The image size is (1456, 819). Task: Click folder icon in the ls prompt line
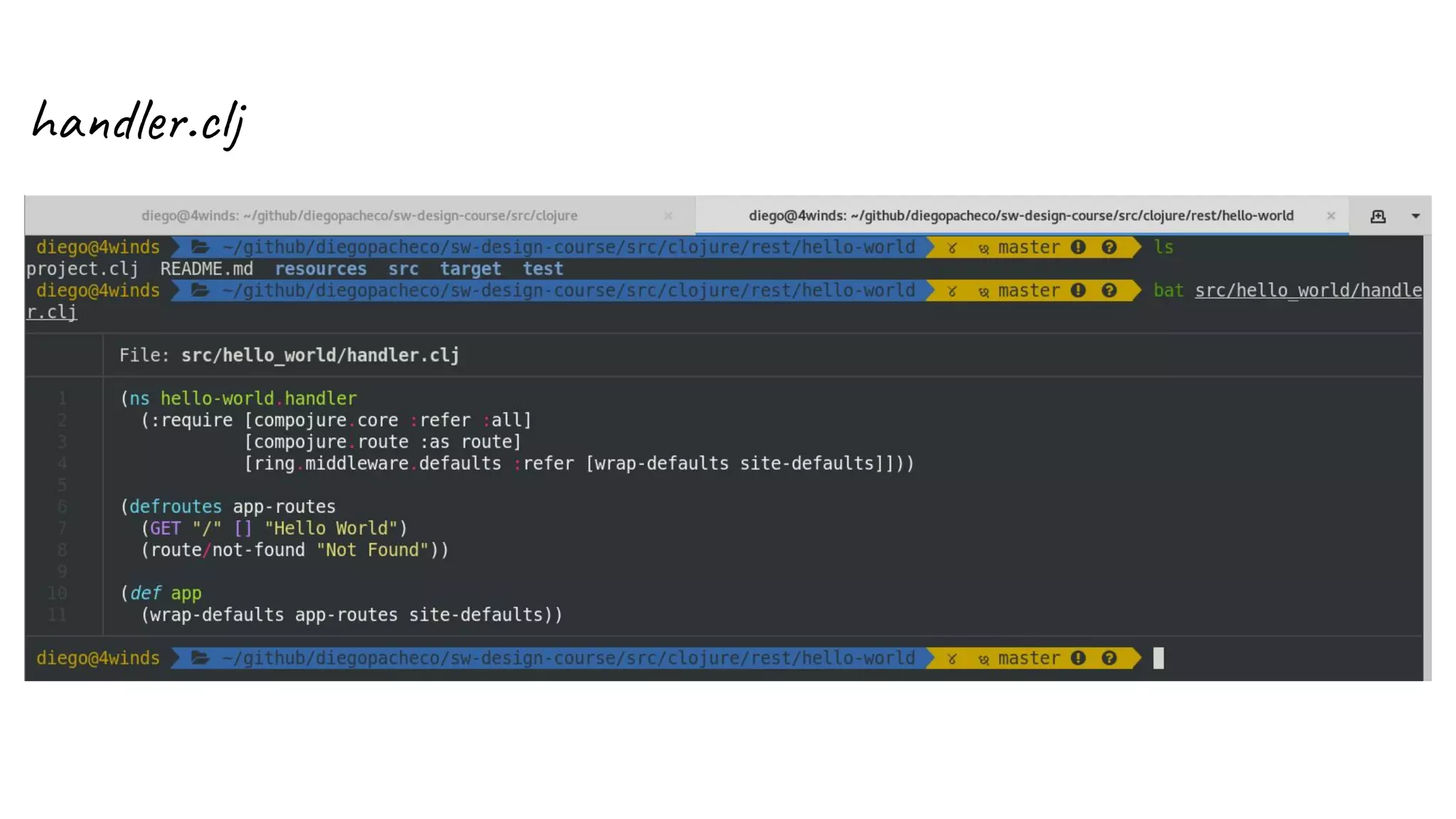(200, 247)
